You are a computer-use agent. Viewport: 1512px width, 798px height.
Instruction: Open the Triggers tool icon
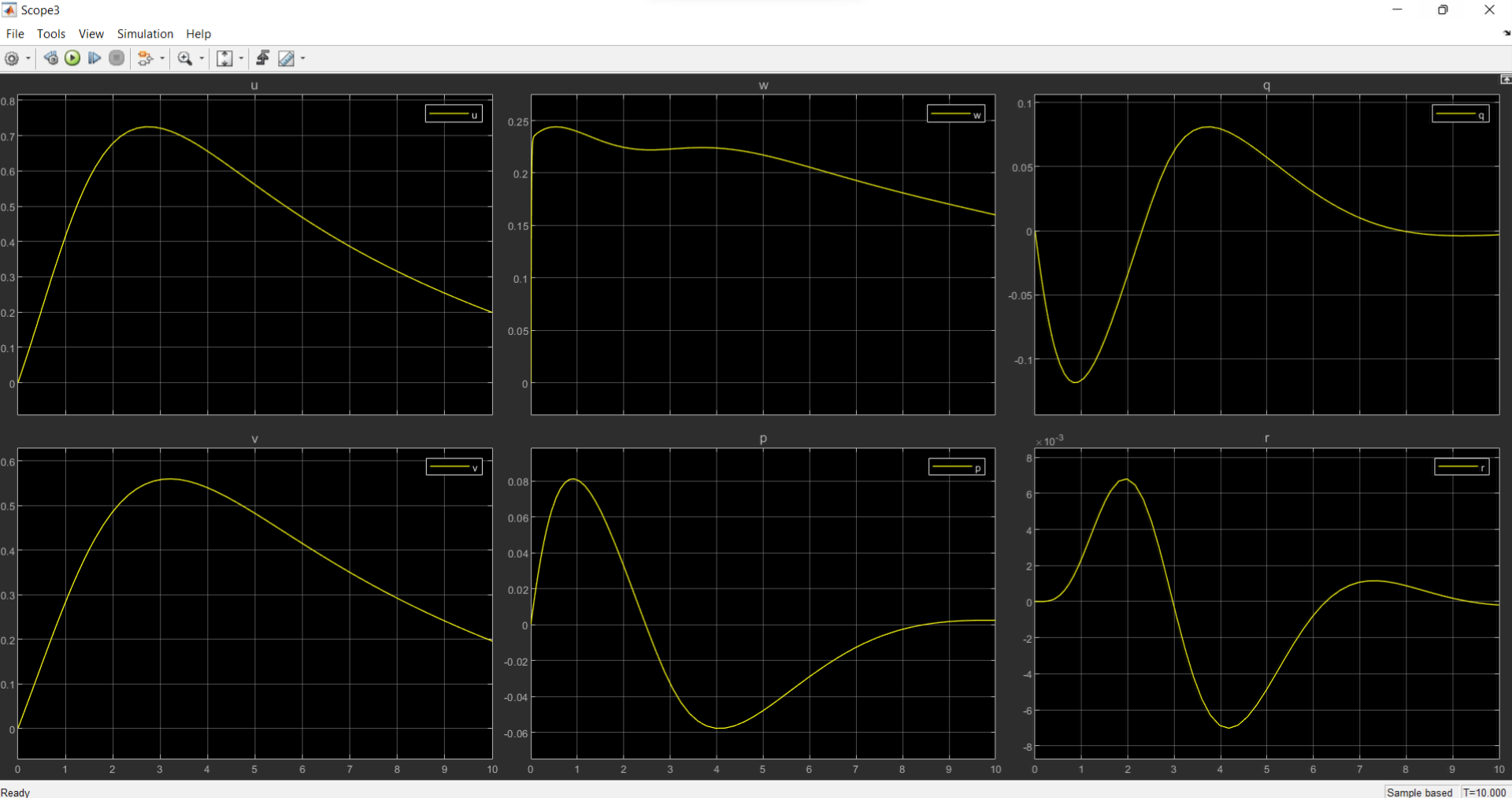pos(263,58)
